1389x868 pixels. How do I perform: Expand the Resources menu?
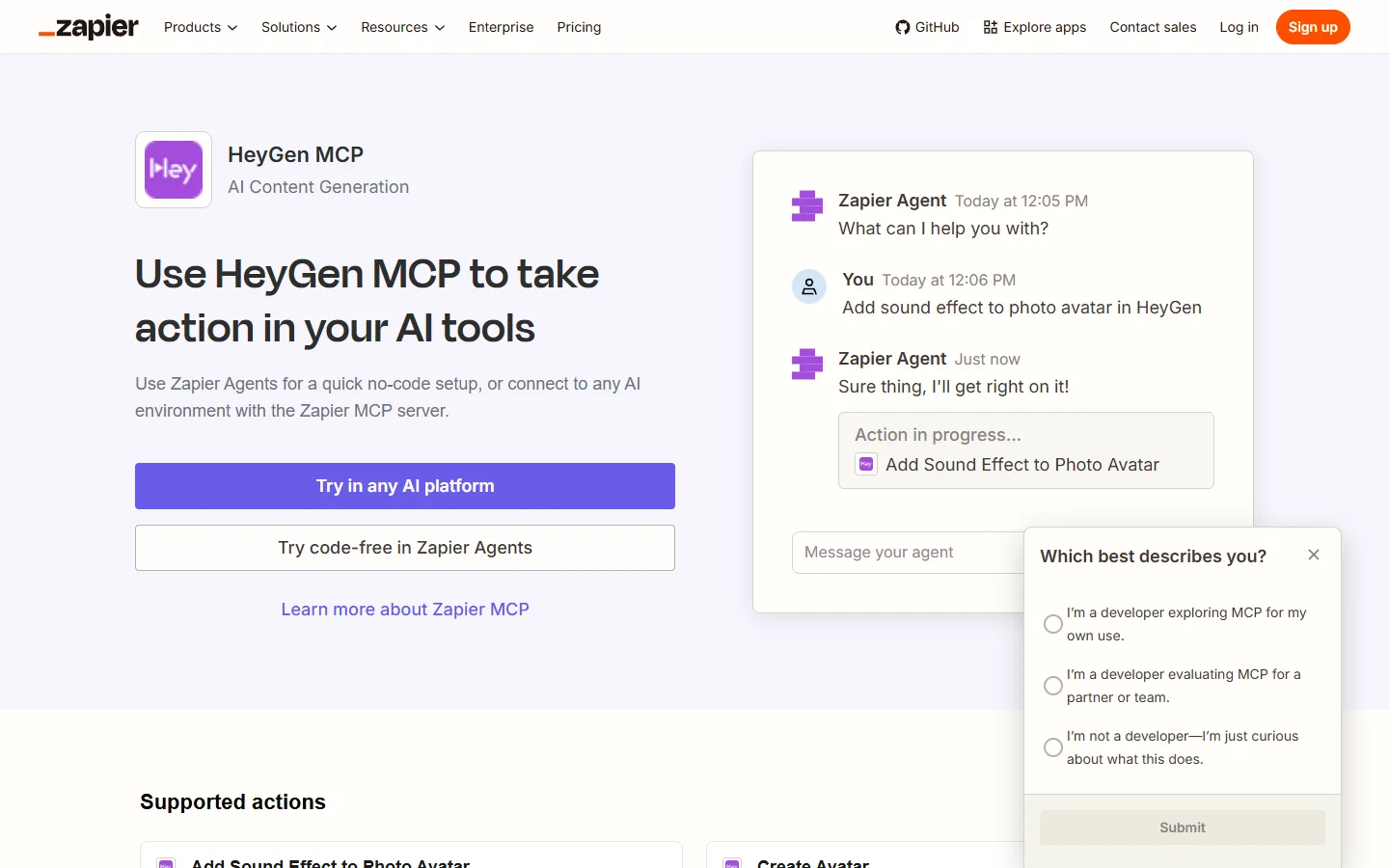(x=403, y=27)
